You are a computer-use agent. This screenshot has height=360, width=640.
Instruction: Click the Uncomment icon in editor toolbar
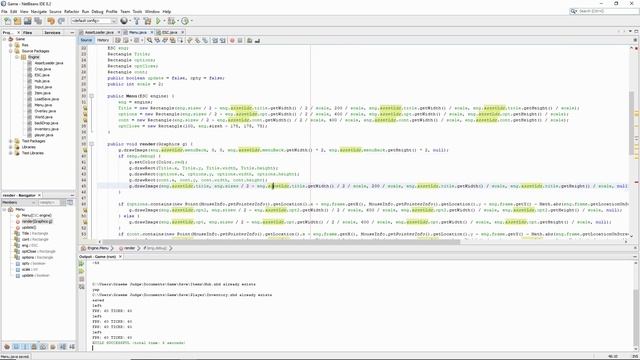tap(257, 40)
